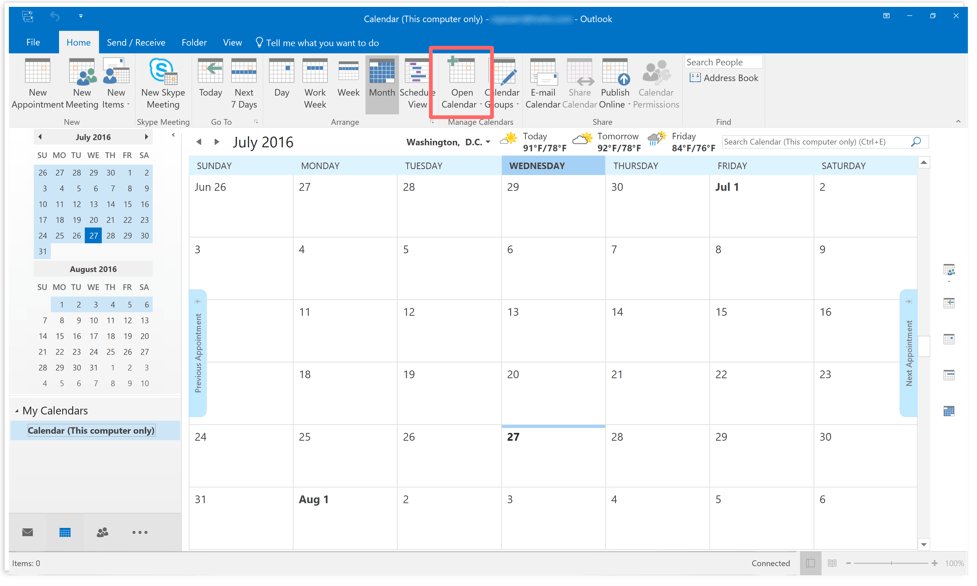The height and width of the screenshot is (586, 977).
Task: Navigate back to the previous month
Action: [x=199, y=142]
